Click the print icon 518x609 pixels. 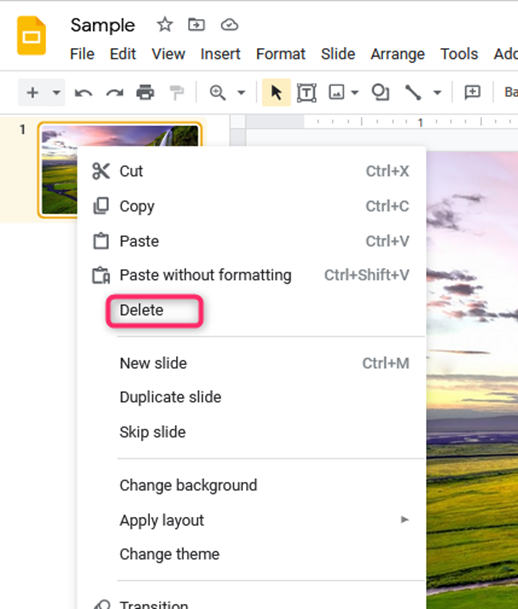(145, 92)
